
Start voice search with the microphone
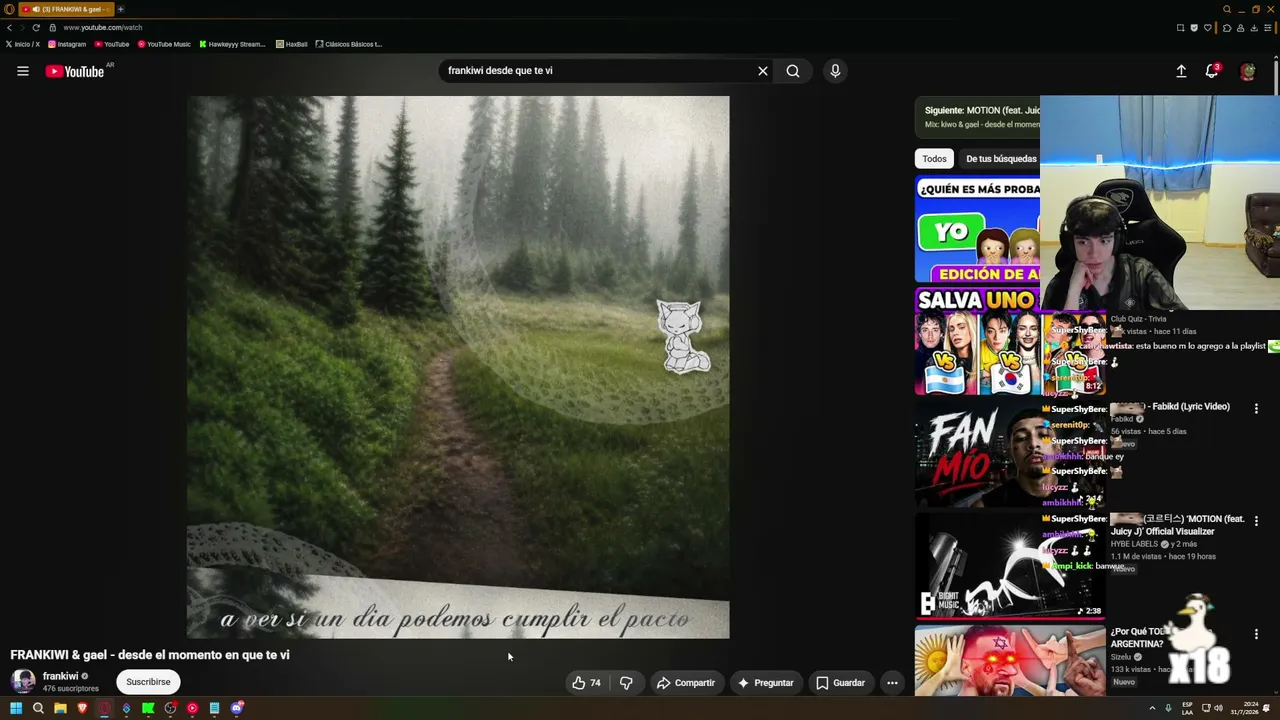[835, 71]
